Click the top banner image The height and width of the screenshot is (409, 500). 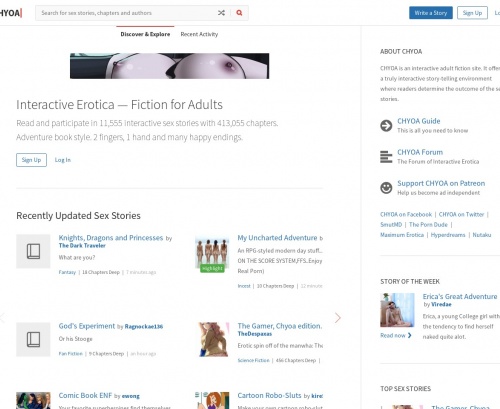[170, 66]
